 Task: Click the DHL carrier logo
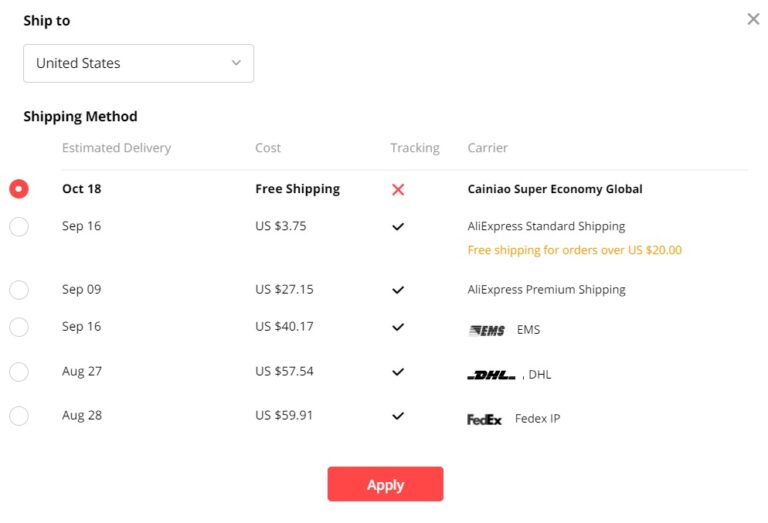pos(491,376)
